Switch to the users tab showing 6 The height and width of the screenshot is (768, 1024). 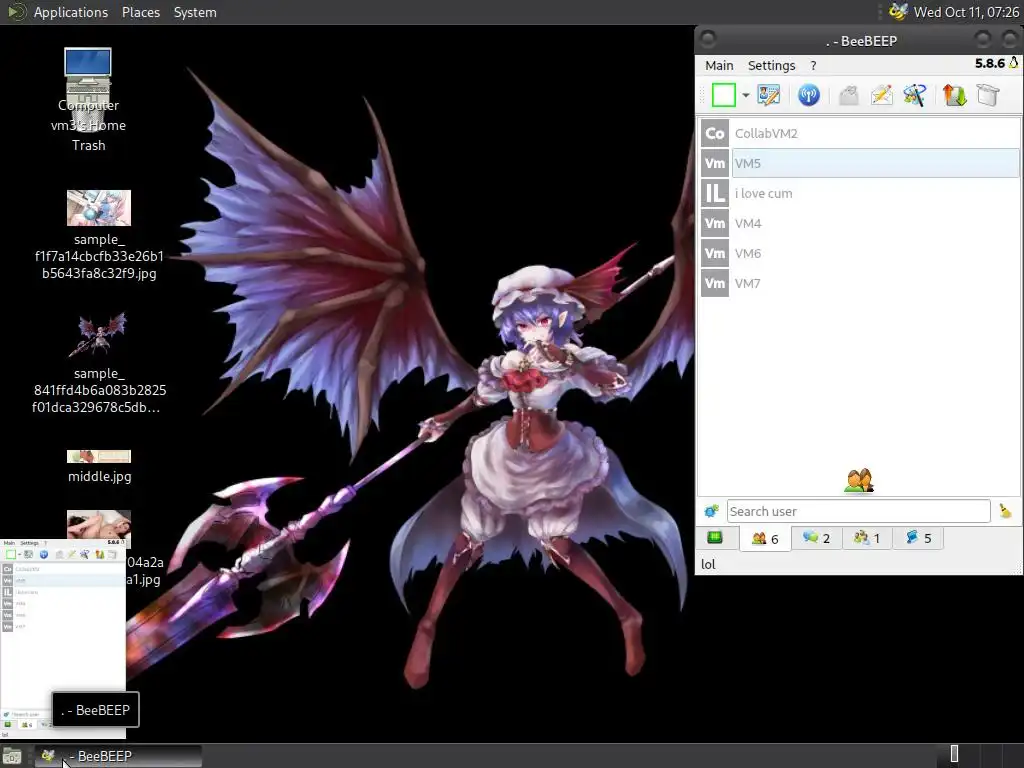coord(765,539)
